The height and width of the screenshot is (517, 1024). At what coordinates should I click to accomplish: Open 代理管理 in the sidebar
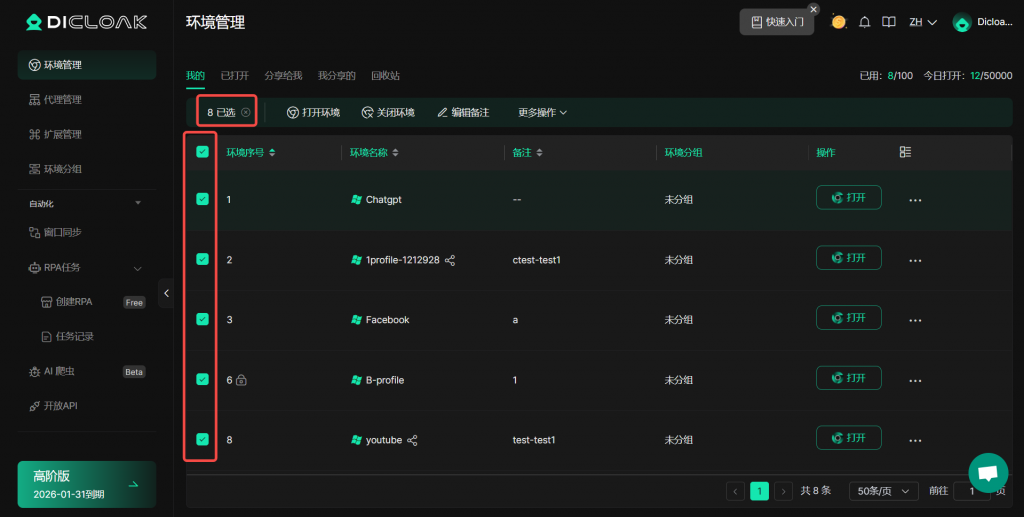coord(62,100)
